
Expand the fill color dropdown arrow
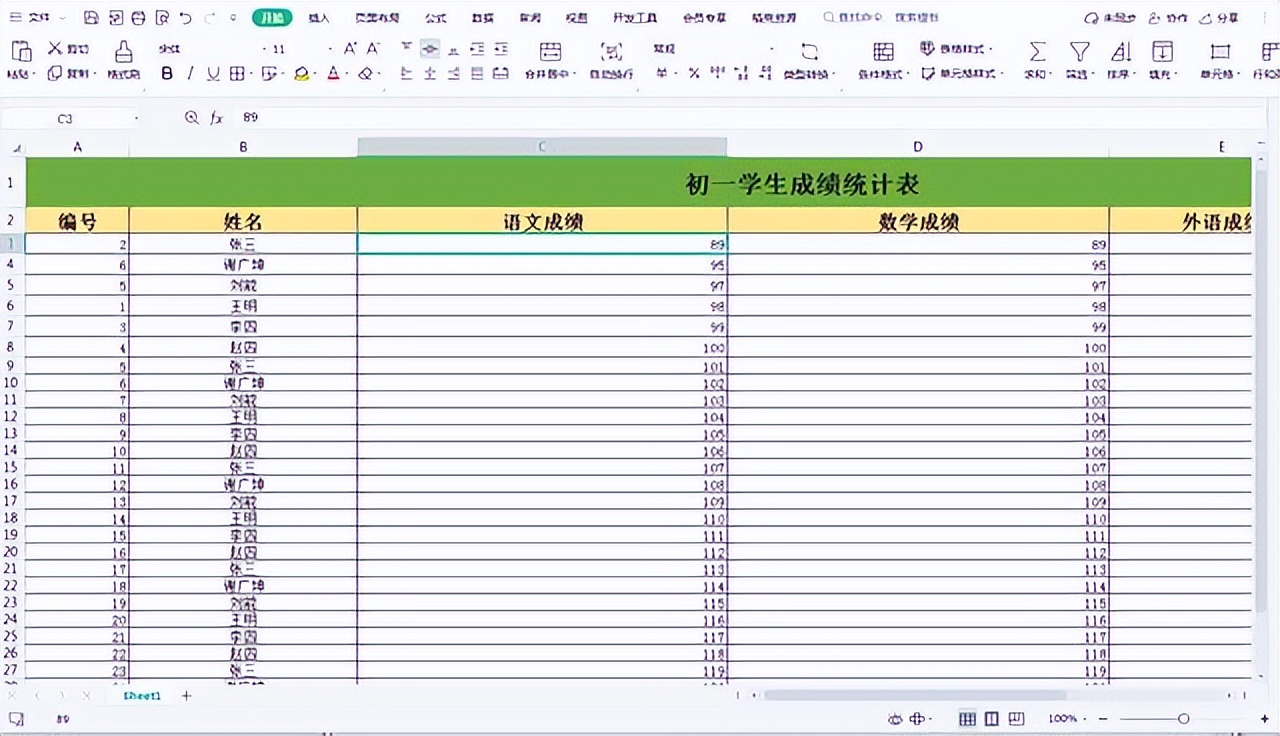click(x=313, y=74)
